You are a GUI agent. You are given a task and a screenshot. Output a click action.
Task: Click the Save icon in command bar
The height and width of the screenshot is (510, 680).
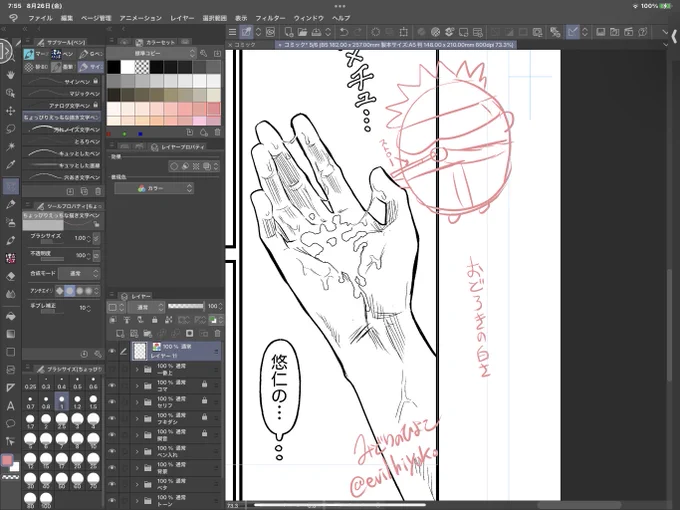[316, 32]
